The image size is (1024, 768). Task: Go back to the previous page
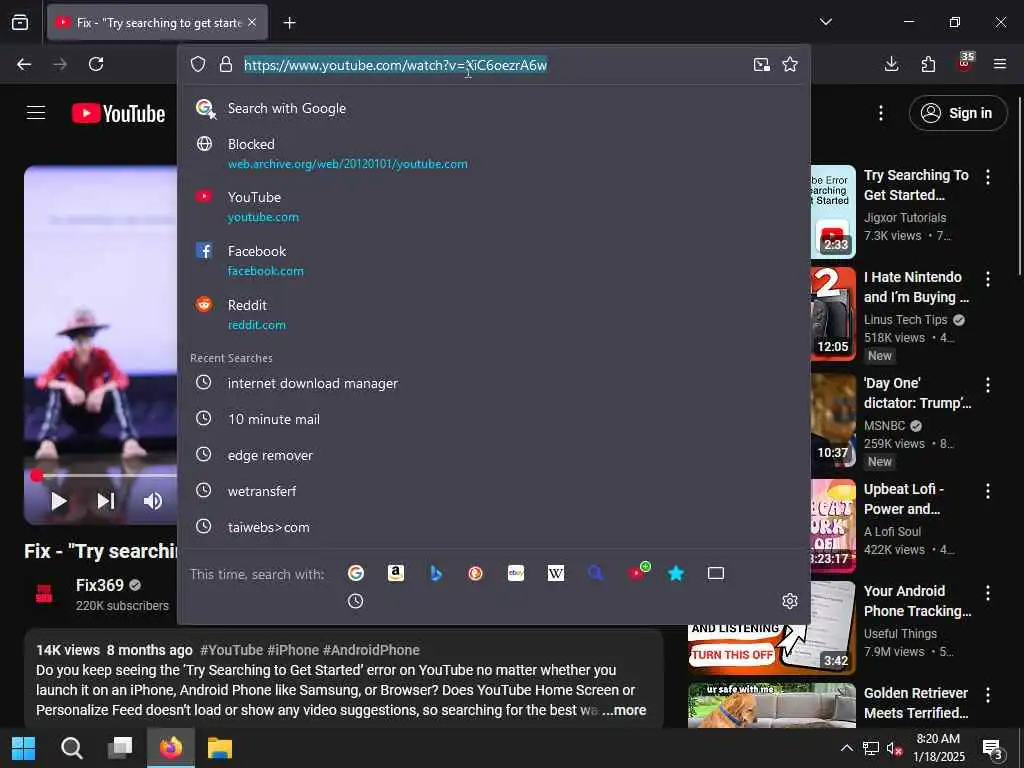pos(24,64)
